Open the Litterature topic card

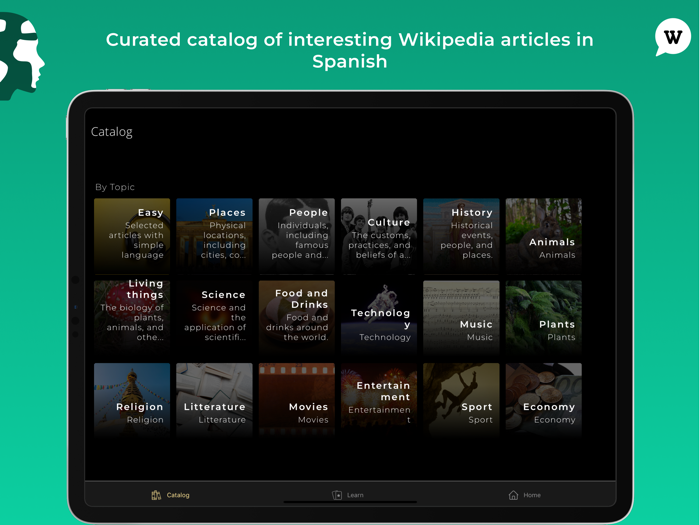point(214,400)
